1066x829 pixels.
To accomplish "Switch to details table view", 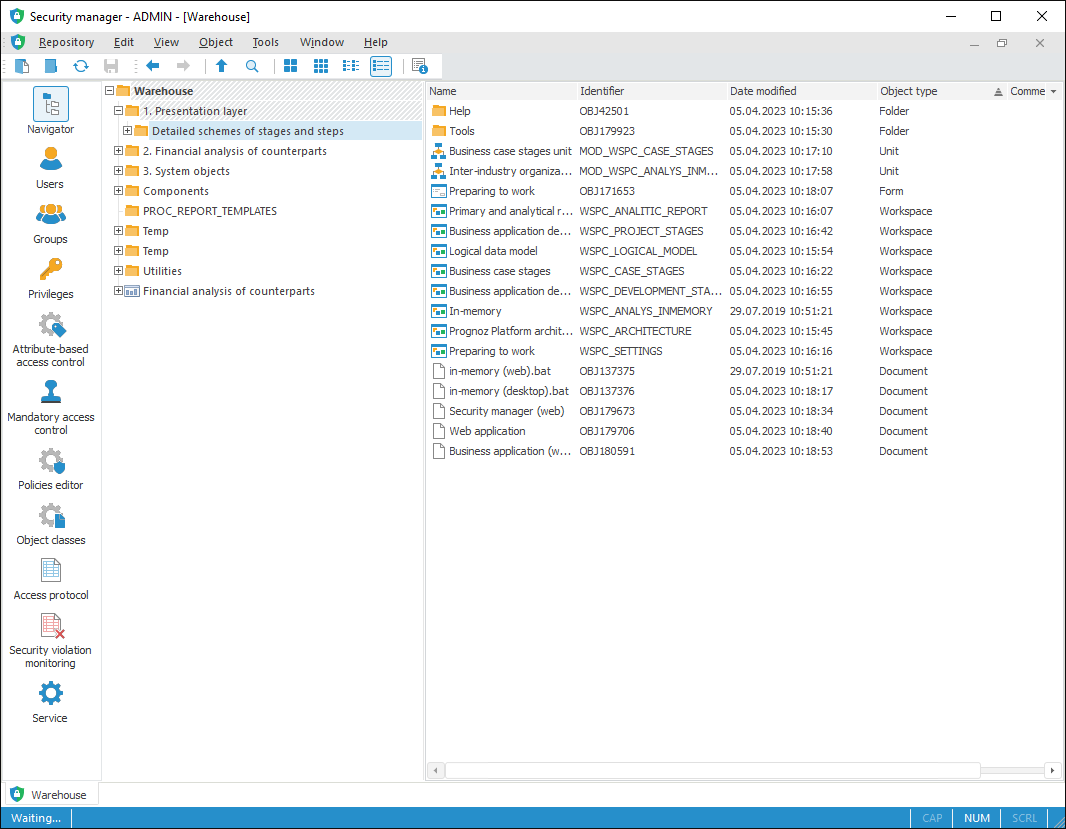I will (x=381, y=66).
